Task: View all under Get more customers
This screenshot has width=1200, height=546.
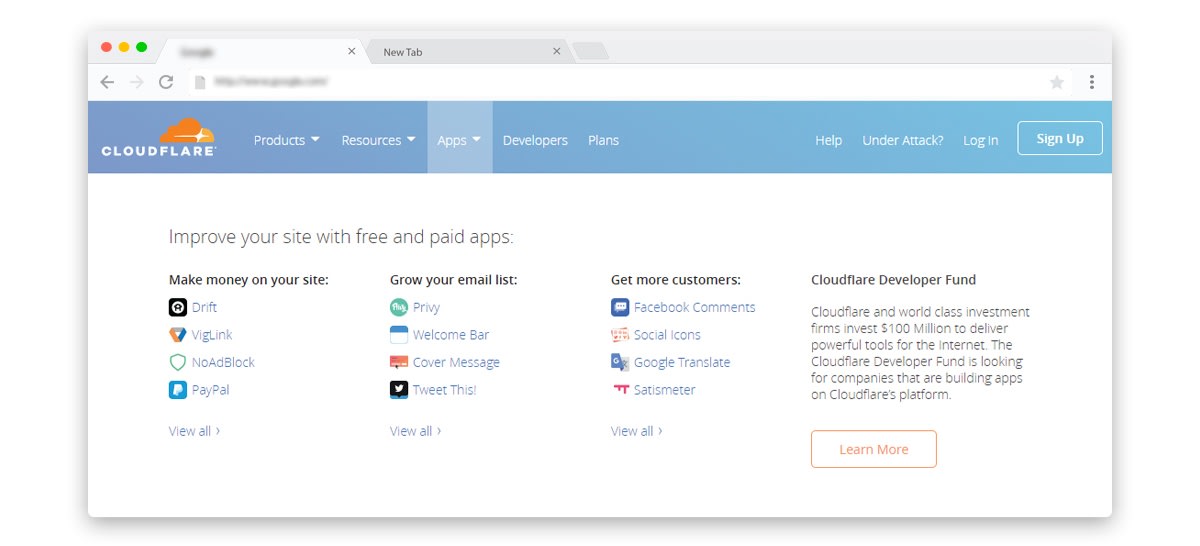Action: click(636, 431)
